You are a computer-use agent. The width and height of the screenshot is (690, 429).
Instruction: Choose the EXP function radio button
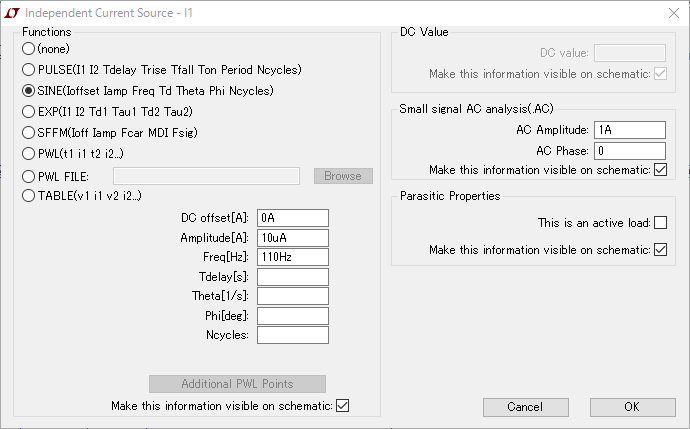29,111
